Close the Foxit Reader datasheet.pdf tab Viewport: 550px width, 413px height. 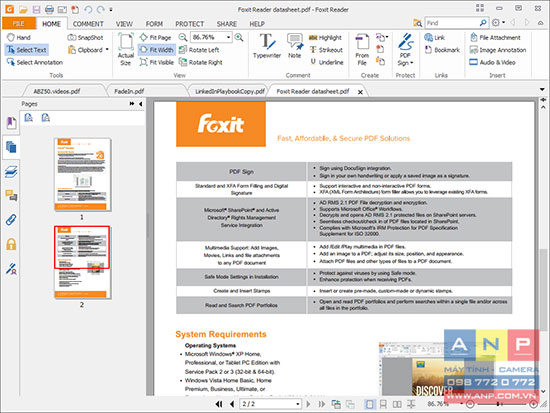[x=360, y=92]
